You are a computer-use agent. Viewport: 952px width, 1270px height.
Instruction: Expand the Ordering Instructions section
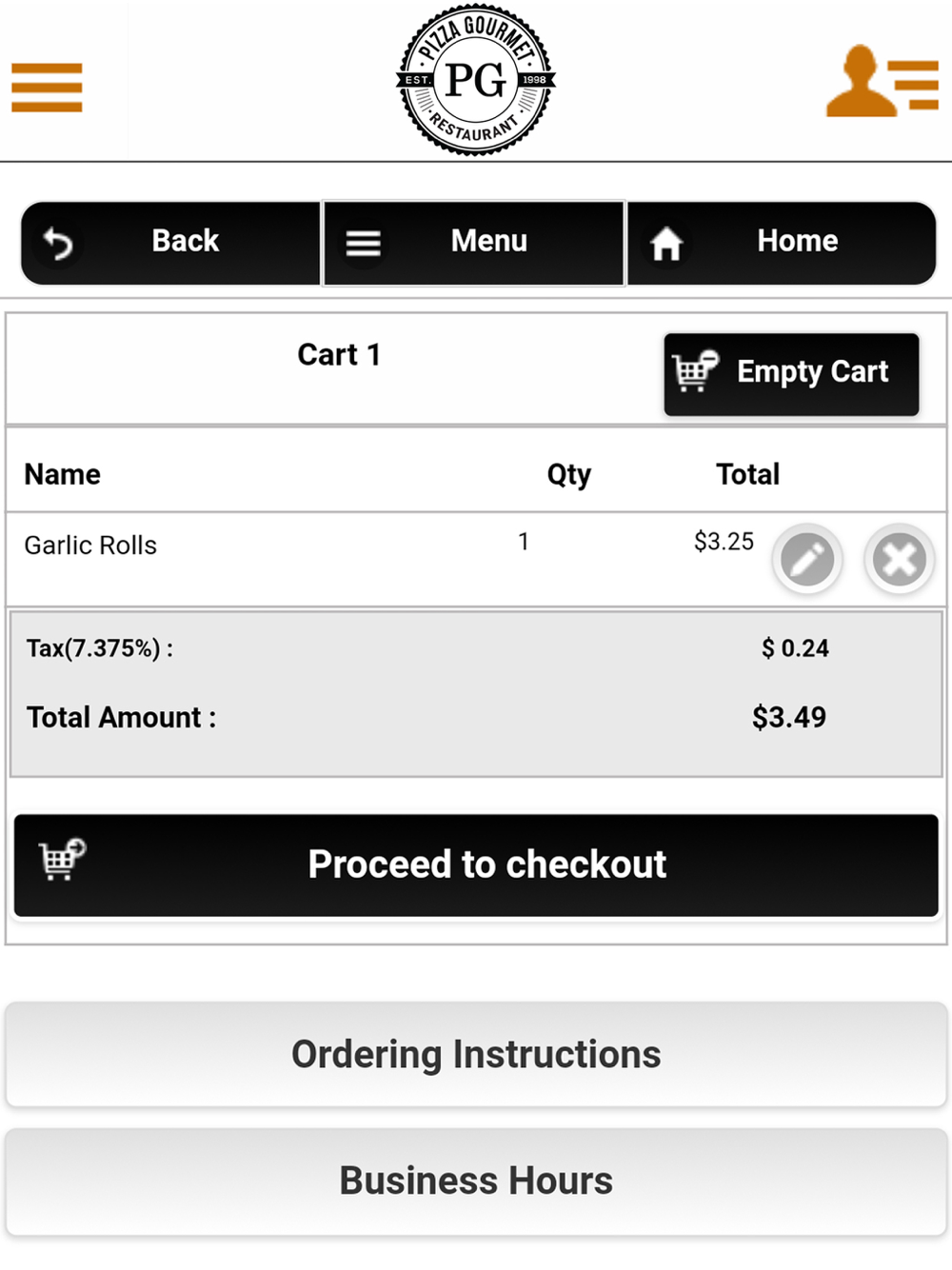pos(476,1054)
